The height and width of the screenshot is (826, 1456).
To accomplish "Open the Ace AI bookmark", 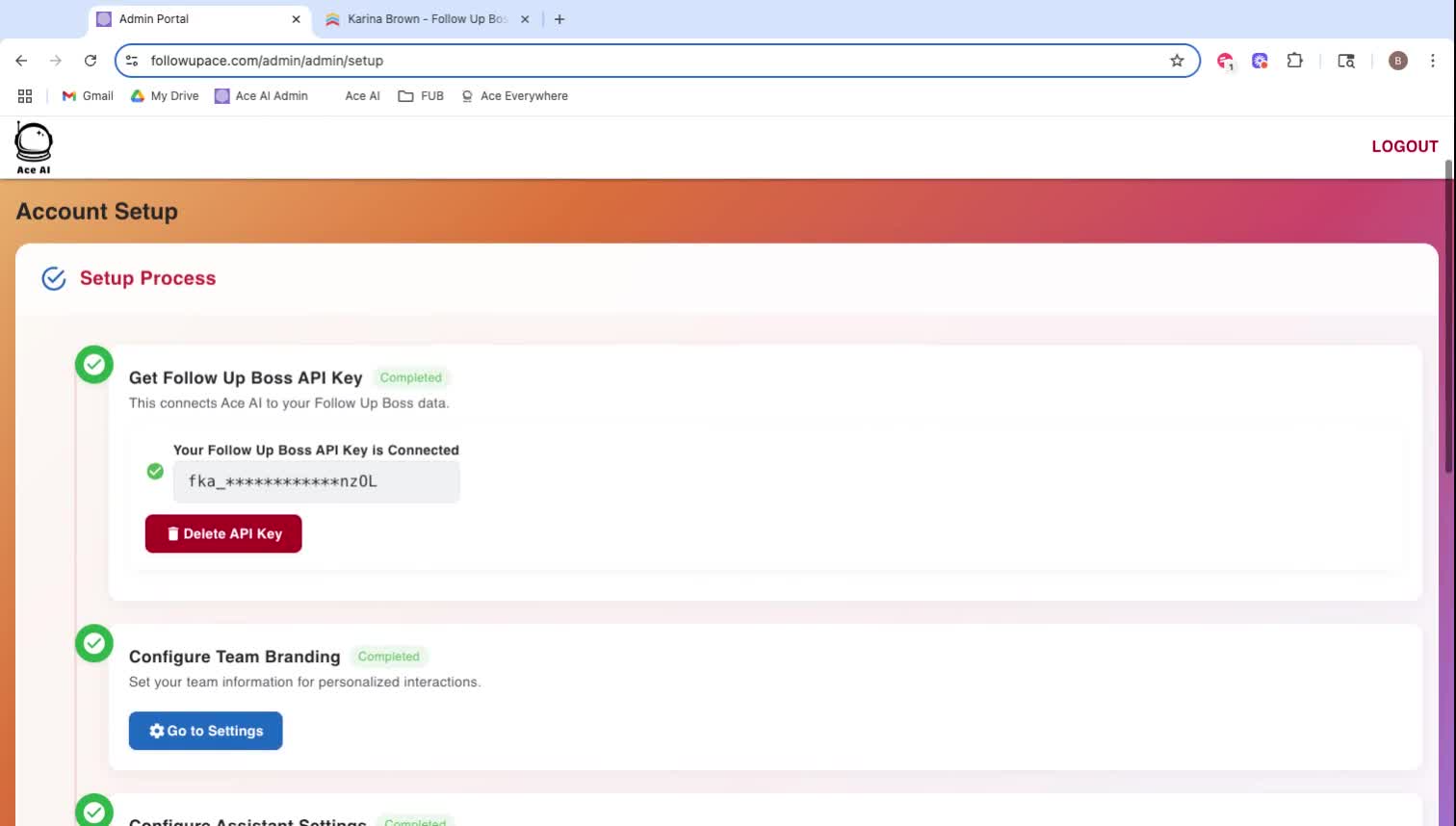I will pos(362,96).
